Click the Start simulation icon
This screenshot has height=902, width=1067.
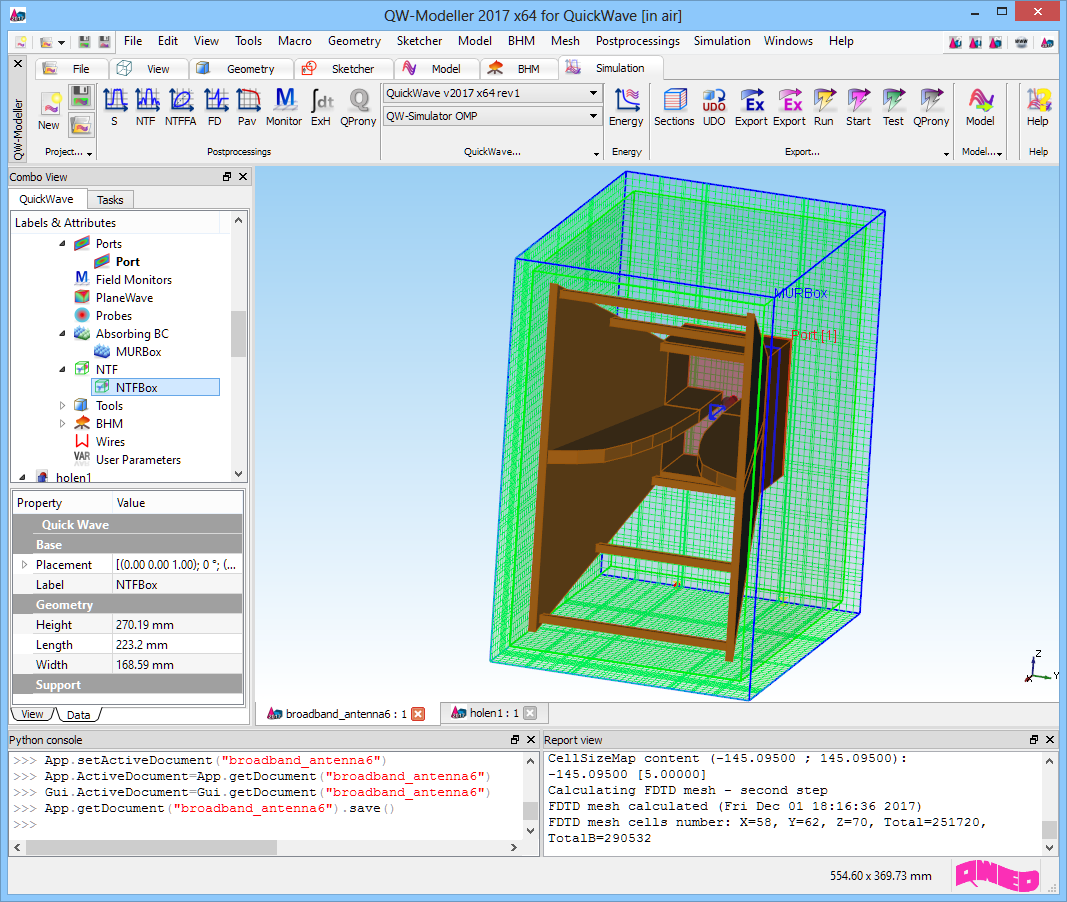click(x=858, y=107)
